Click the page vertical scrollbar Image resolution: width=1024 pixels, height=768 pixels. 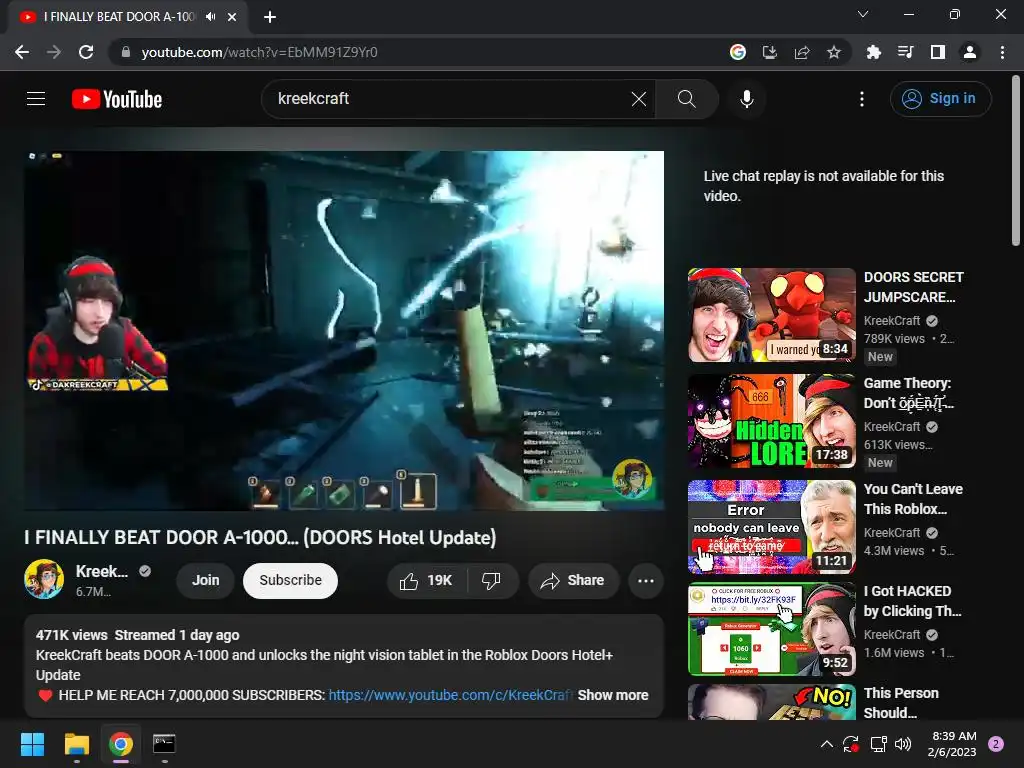(1016, 161)
